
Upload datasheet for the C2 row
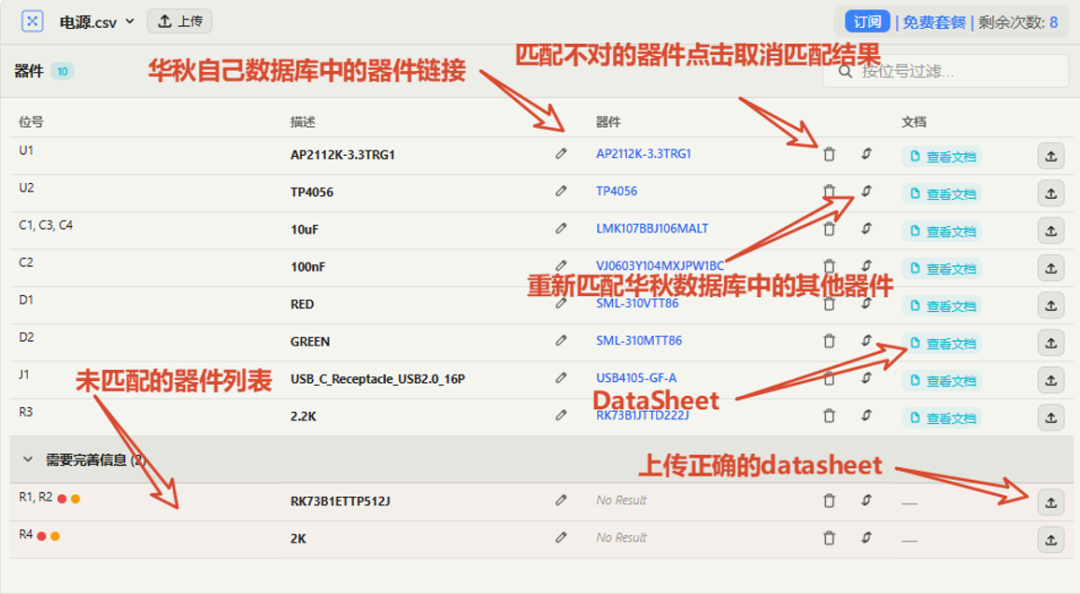pos(1051,268)
